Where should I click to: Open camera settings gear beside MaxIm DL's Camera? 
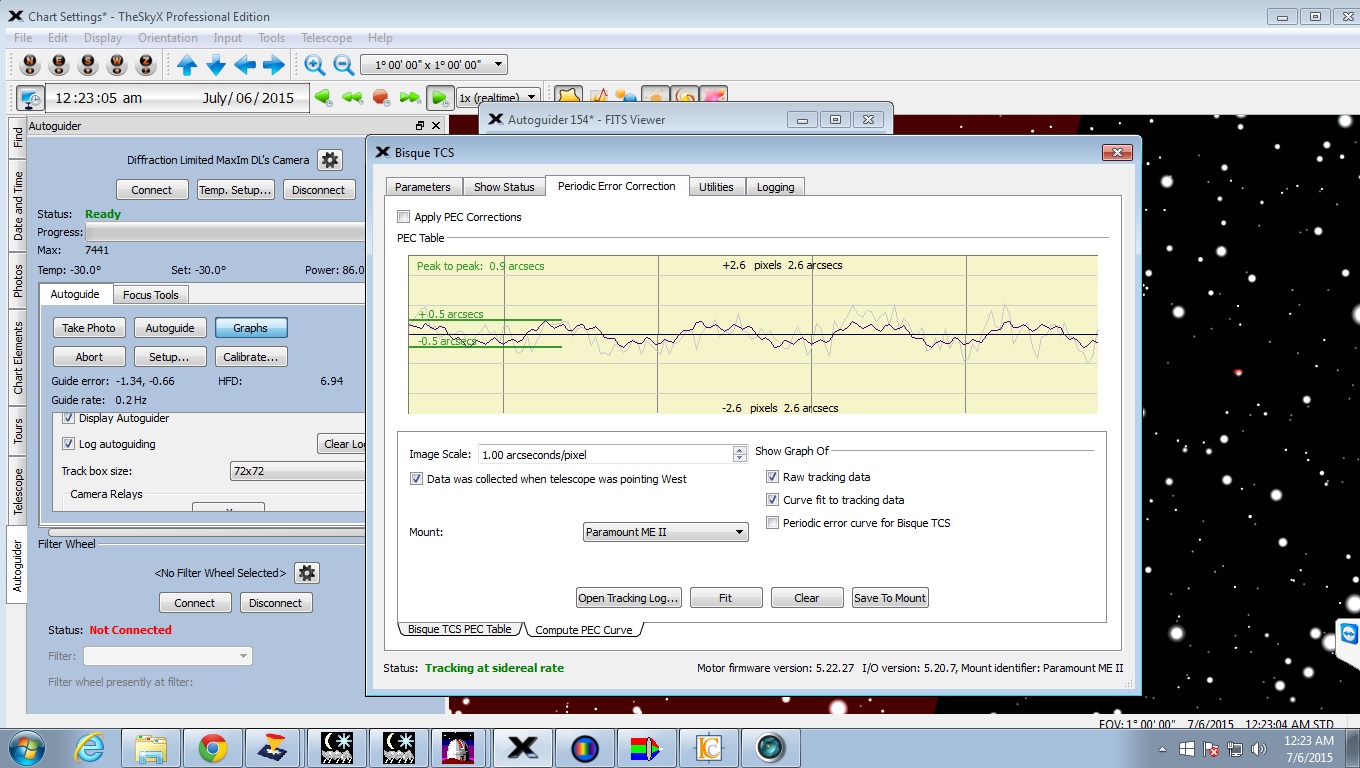(329, 160)
